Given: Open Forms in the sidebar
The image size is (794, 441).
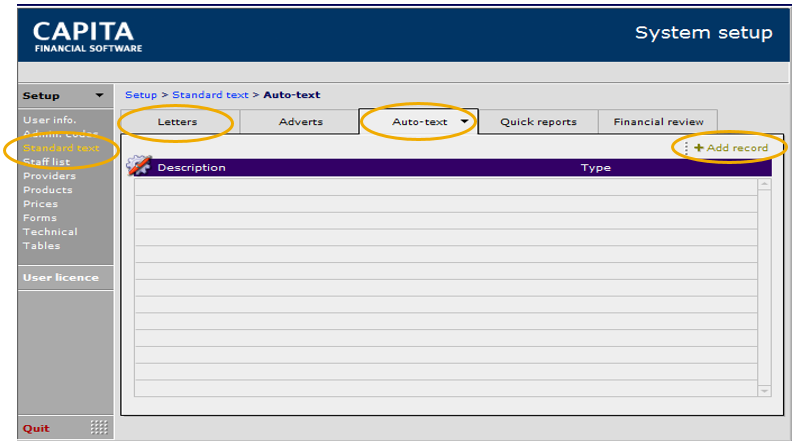Looking at the screenshot, I should (39, 218).
